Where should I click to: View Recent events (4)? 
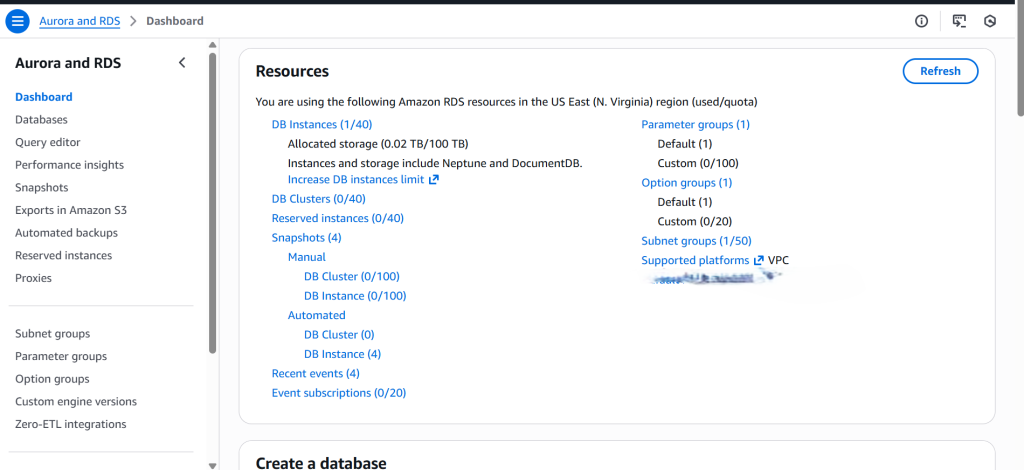click(x=315, y=374)
